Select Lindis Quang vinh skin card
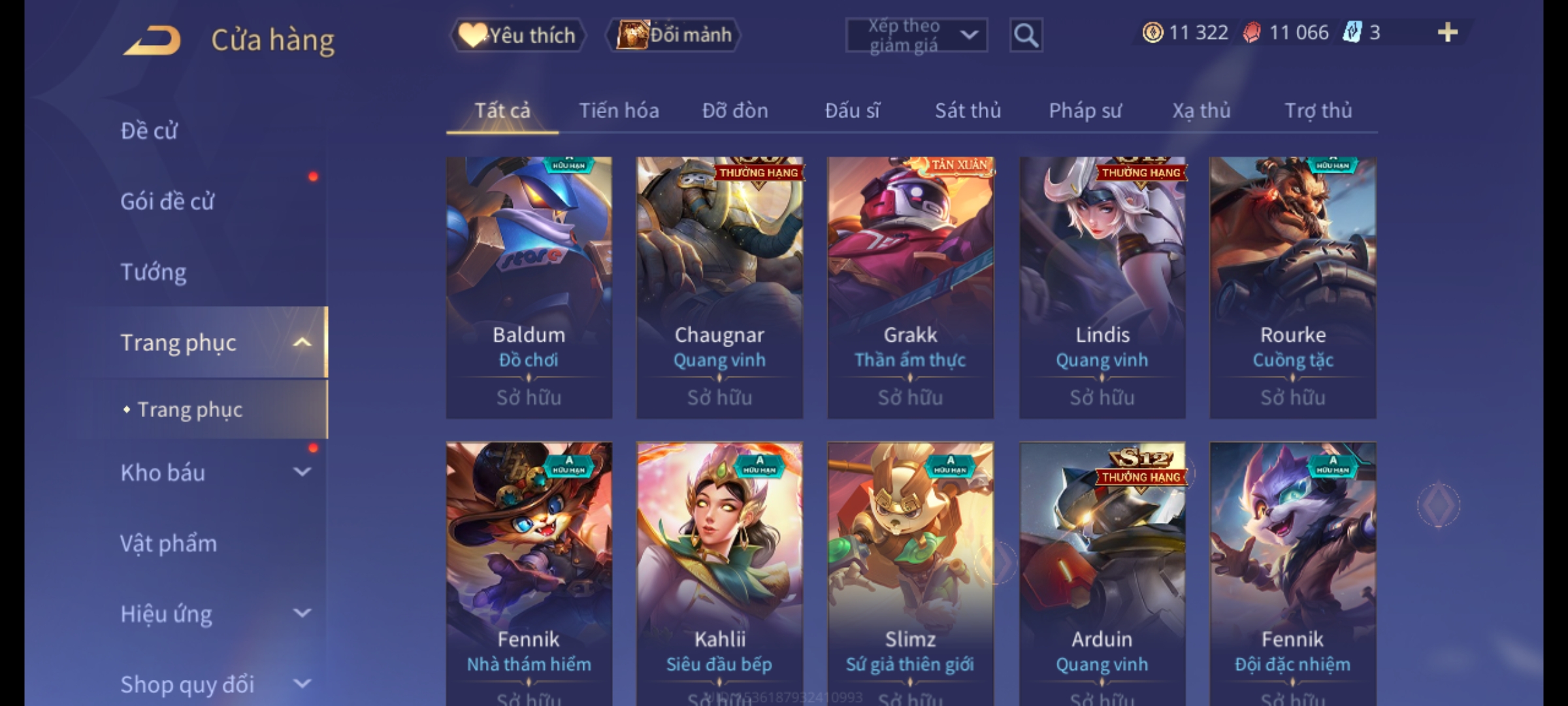This screenshot has height=706, width=1568. pos(1102,288)
